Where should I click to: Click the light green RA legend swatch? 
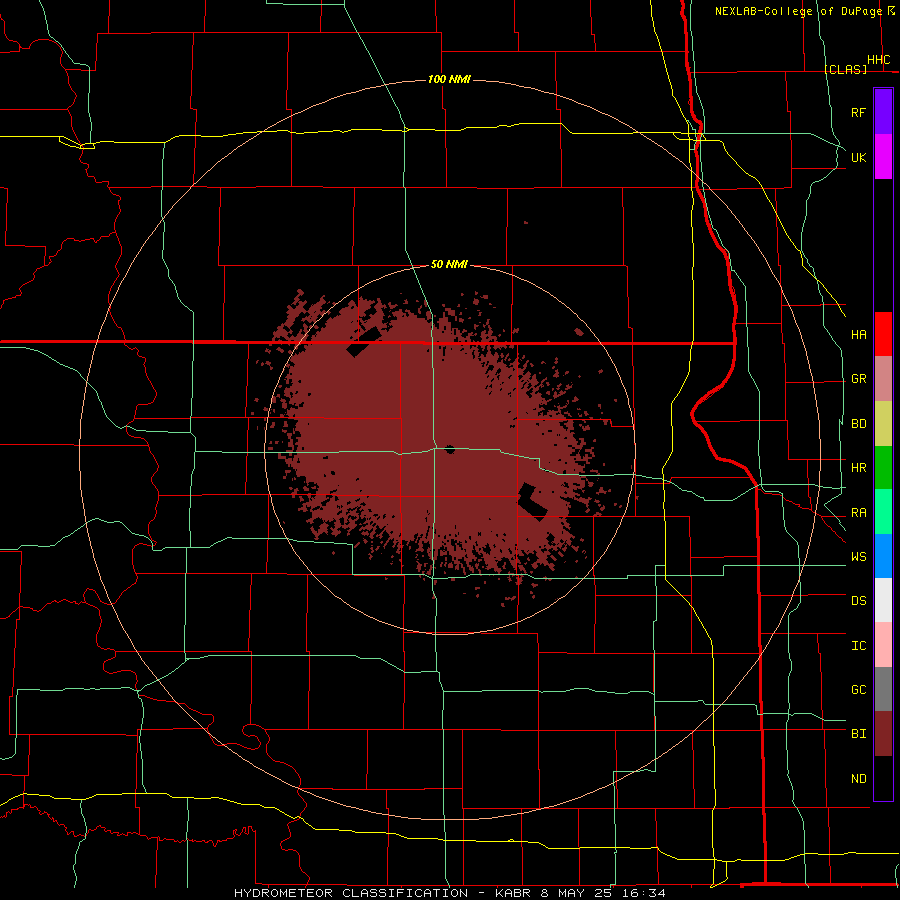883,512
